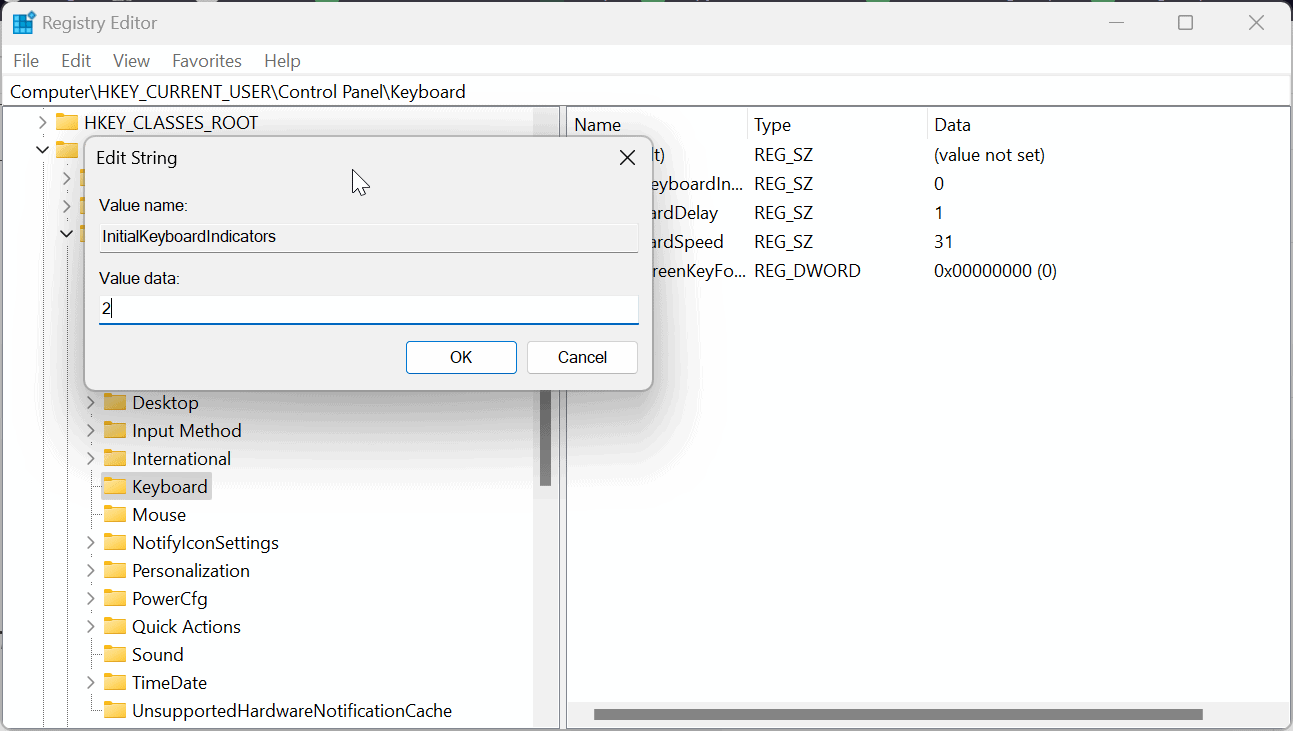This screenshot has width=1293, height=731.
Task: Click the Quick Actions folder icon
Action: pyautogui.click(x=115, y=627)
